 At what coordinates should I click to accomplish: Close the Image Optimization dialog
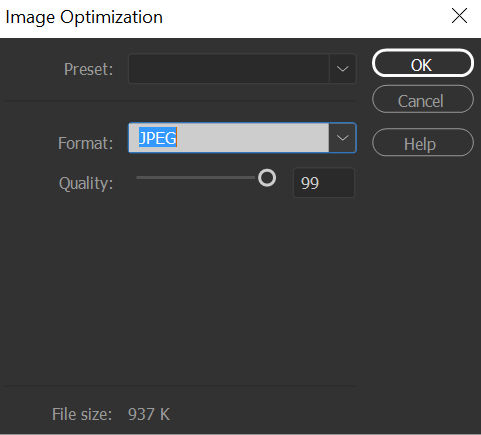(x=459, y=16)
